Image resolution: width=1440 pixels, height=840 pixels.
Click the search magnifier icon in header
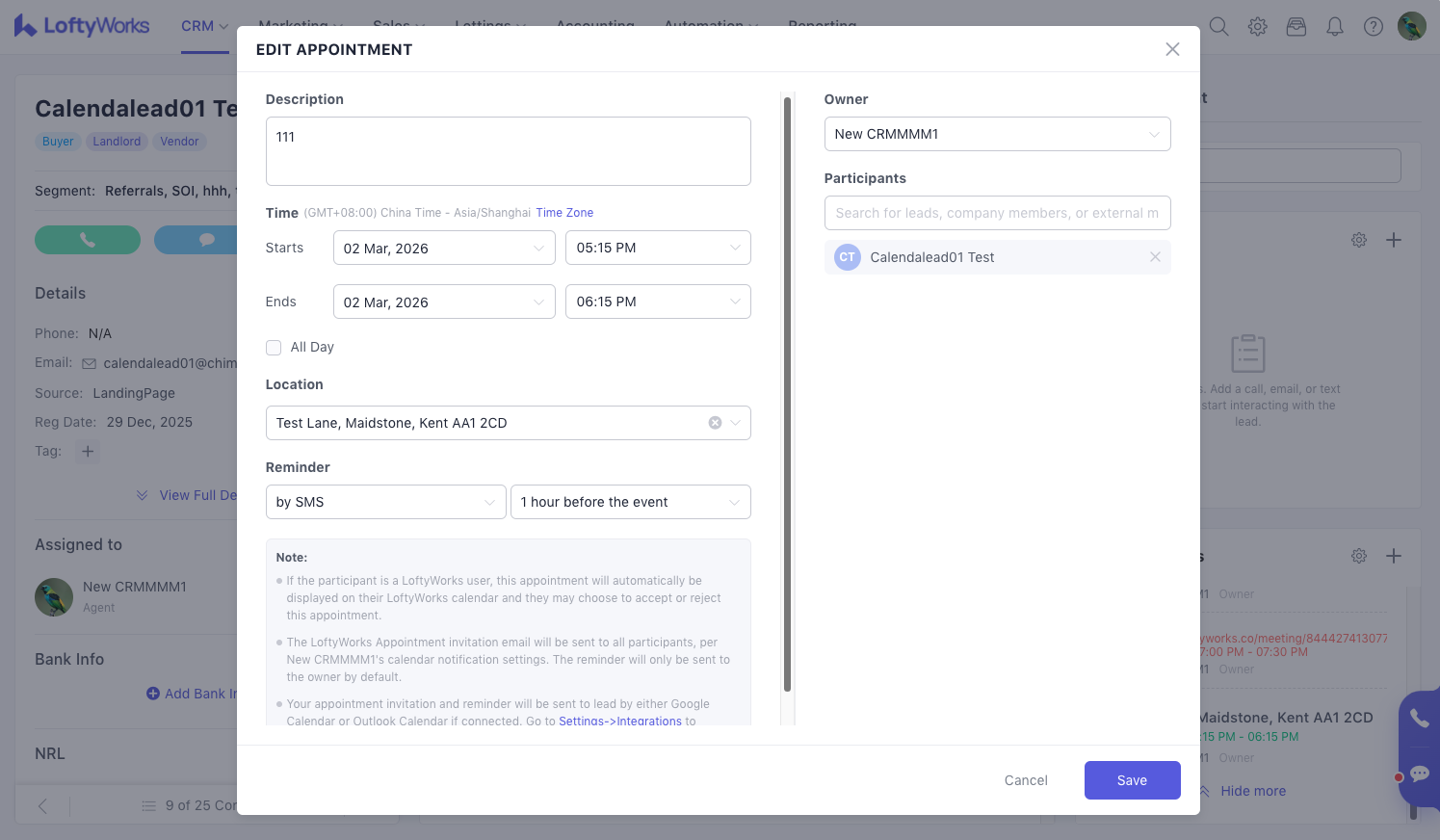[1218, 26]
